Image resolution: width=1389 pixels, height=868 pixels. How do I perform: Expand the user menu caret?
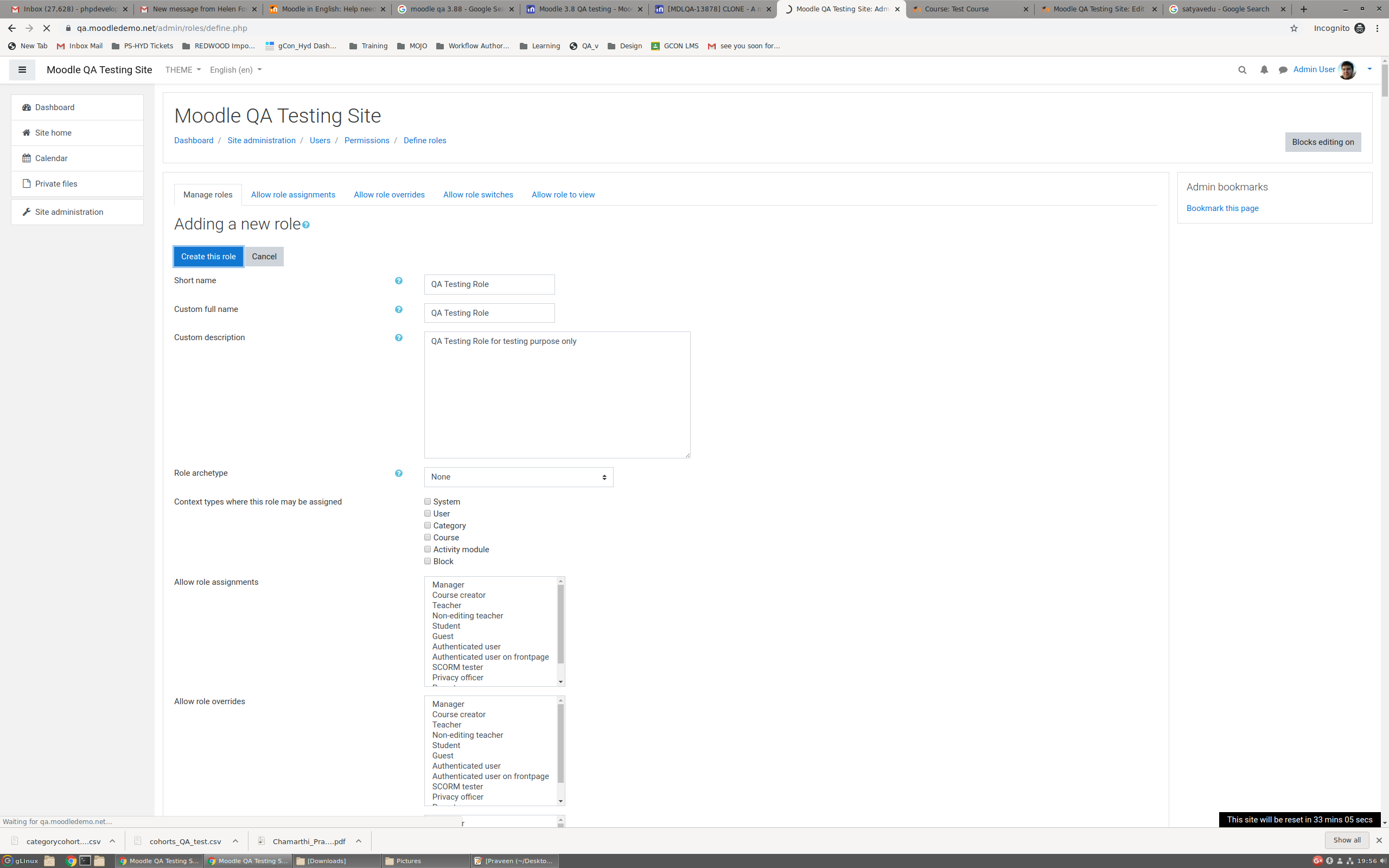coord(1369,69)
